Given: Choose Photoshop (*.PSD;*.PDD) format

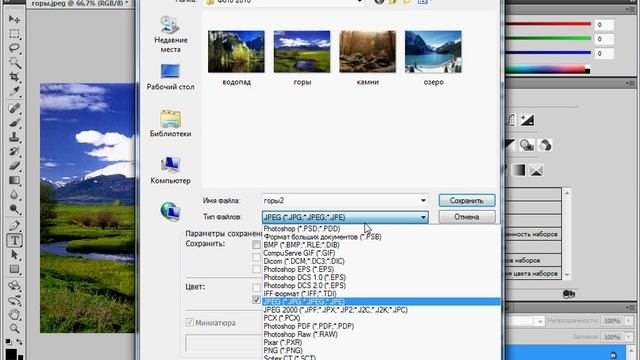Looking at the screenshot, I should (x=381, y=229).
